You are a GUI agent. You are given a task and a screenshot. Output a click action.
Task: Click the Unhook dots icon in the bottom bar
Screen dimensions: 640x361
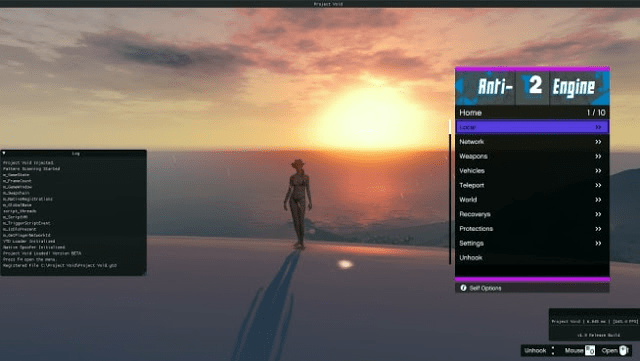coord(553,350)
